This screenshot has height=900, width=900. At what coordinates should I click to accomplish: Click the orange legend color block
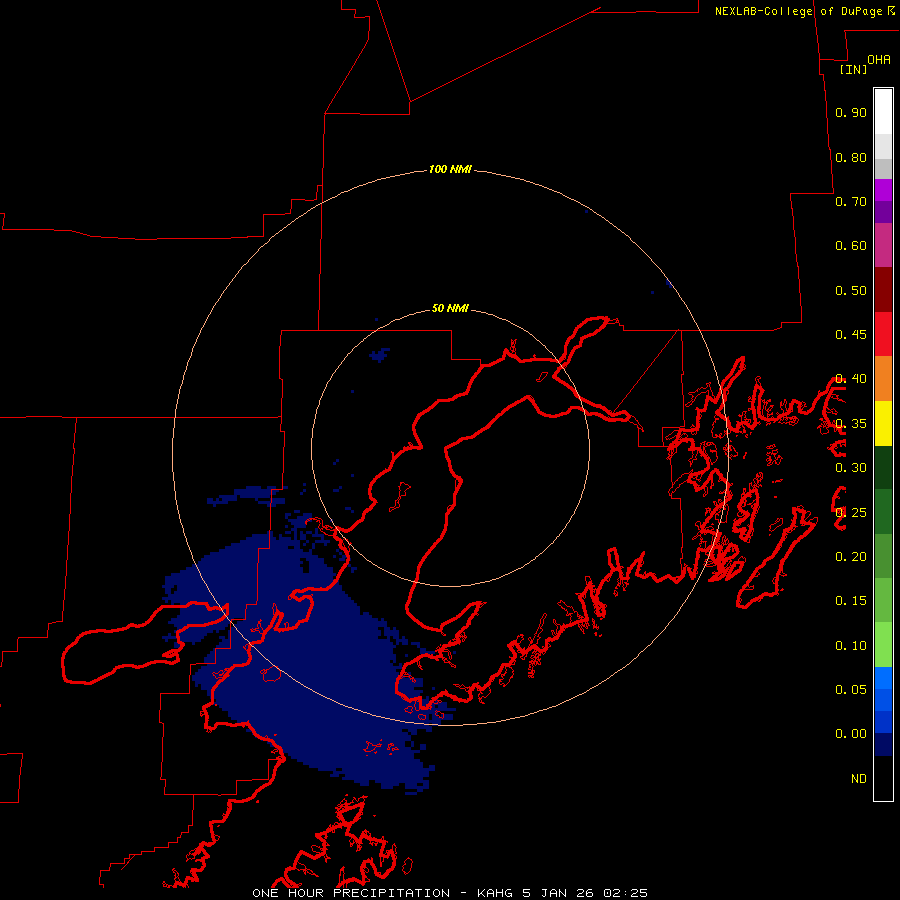point(883,378)
